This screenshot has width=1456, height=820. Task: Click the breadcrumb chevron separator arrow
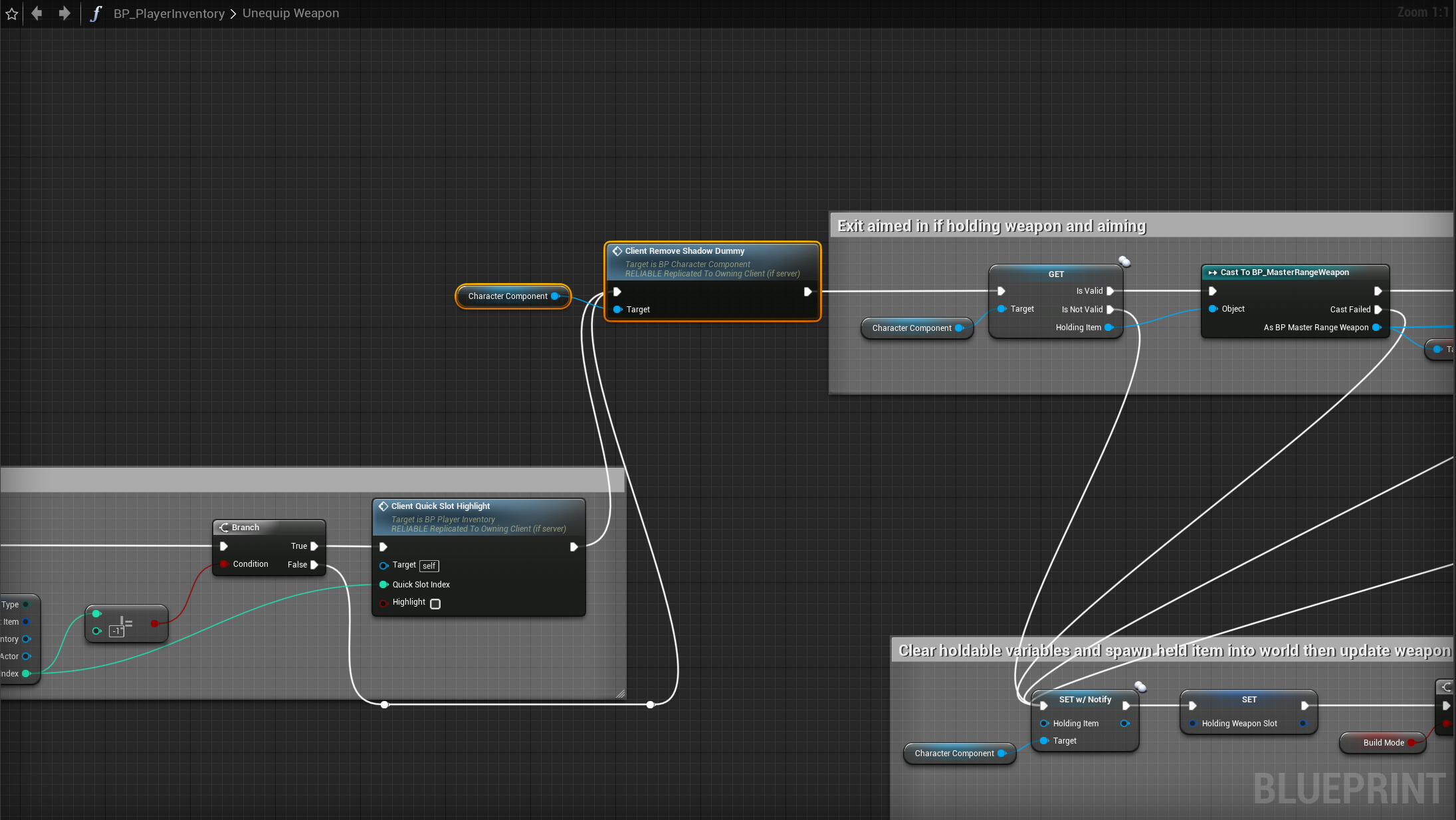pos(233,14)
